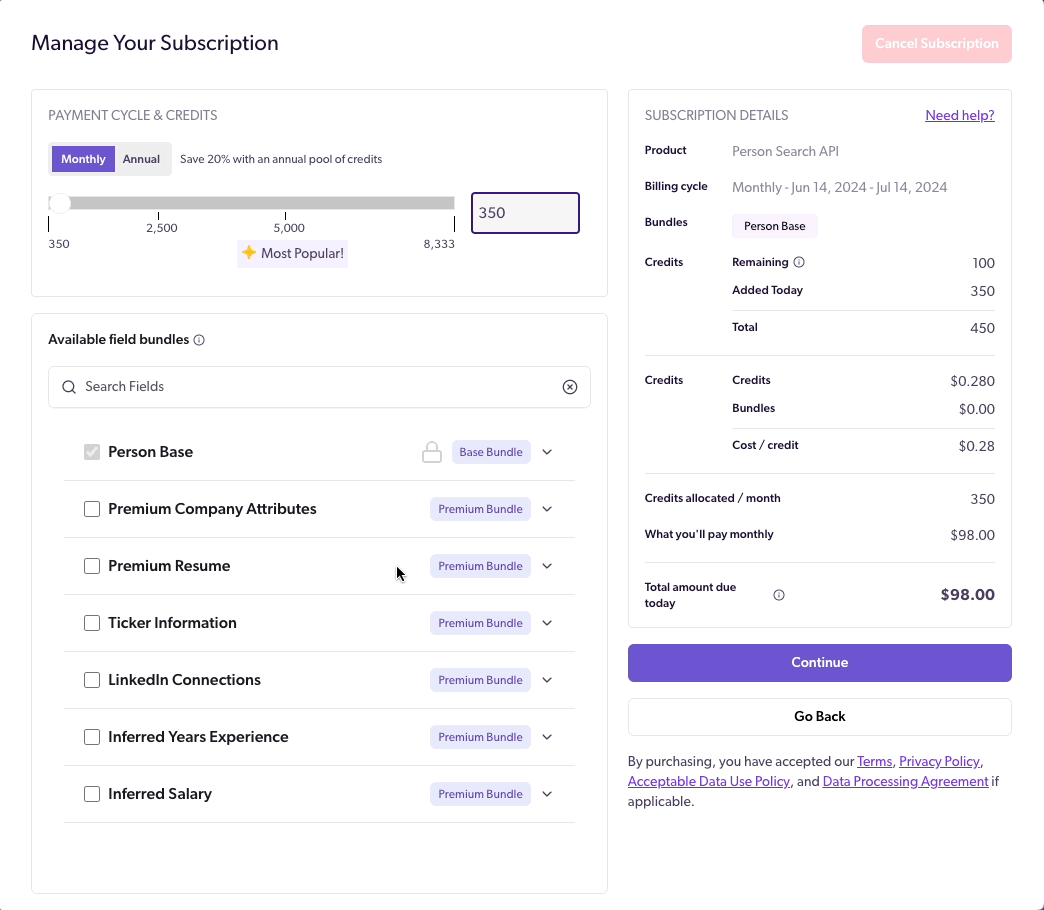Check the Premium Company Attributes checkbox
The height and width of the screenshot is (910, 1044).
click(92, 509)
